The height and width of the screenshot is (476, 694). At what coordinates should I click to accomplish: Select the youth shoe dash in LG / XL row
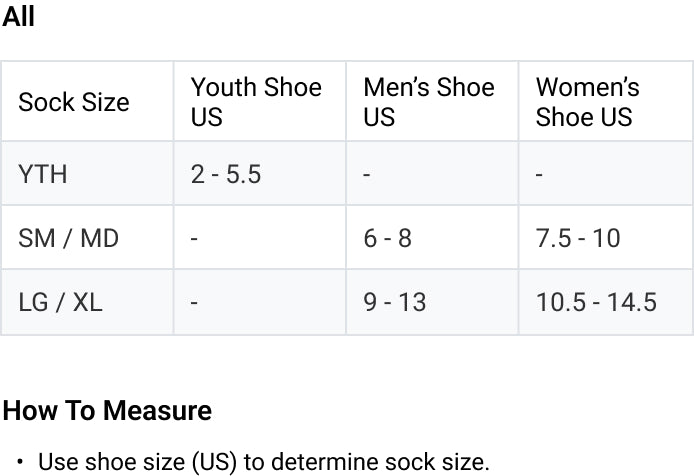(x=195, y=303)
